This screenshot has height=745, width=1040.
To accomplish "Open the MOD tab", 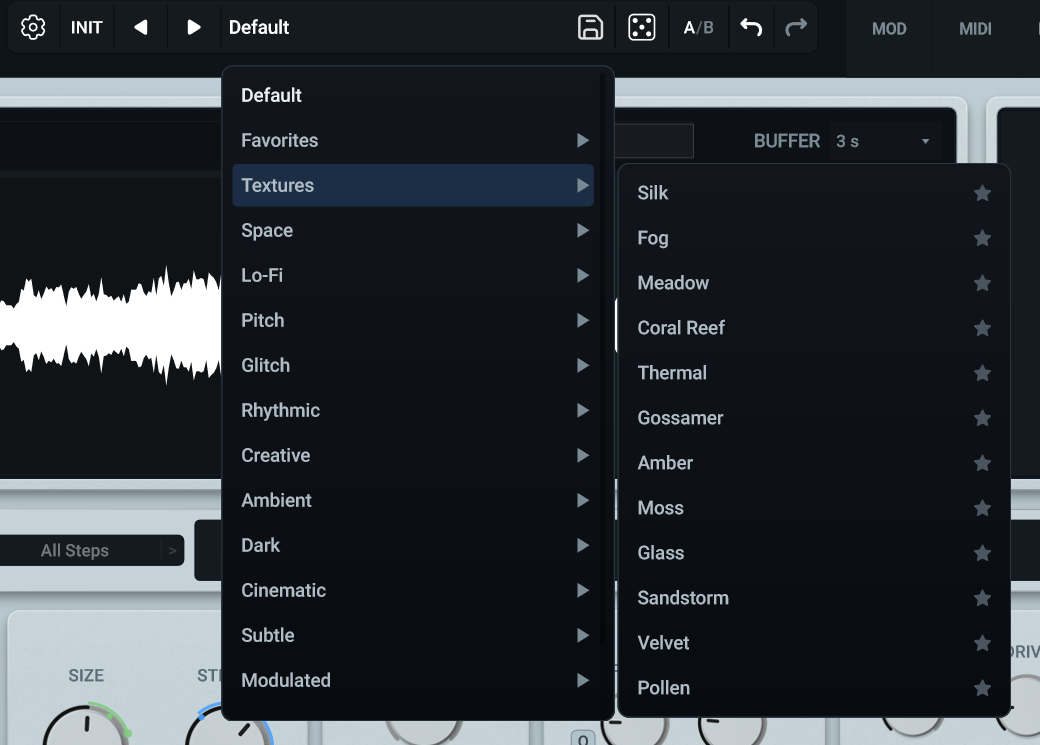I will pyautogui.click(x=889, y=29).
